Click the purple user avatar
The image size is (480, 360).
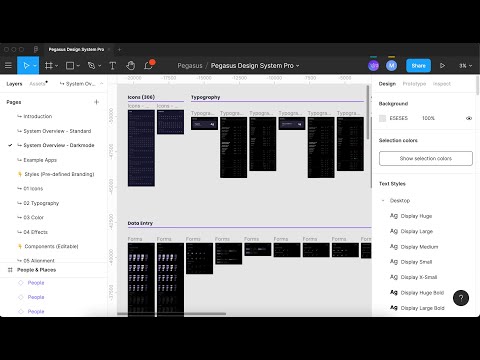pyautogui.click(x=373, y=65)
